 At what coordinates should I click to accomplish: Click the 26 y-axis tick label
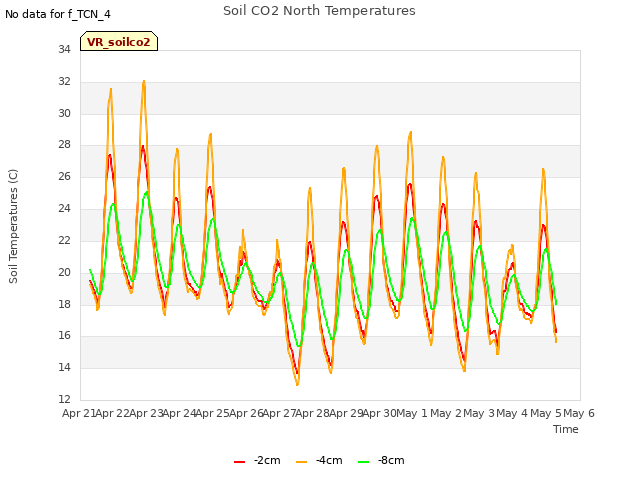pos(64,176)
